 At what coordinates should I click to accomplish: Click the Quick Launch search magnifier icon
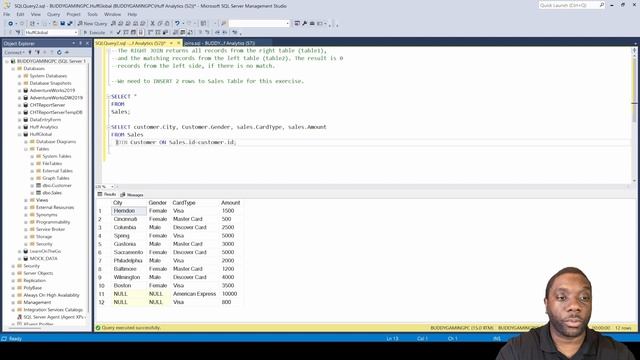[x=602, y=5]
